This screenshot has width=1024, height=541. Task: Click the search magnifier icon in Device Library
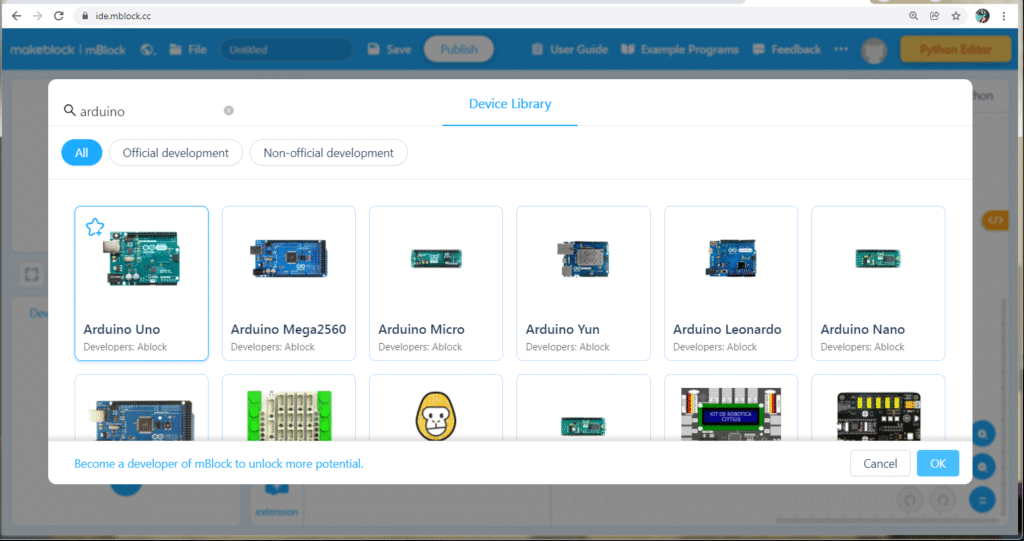pyautogui.click(x=70, y=111)
